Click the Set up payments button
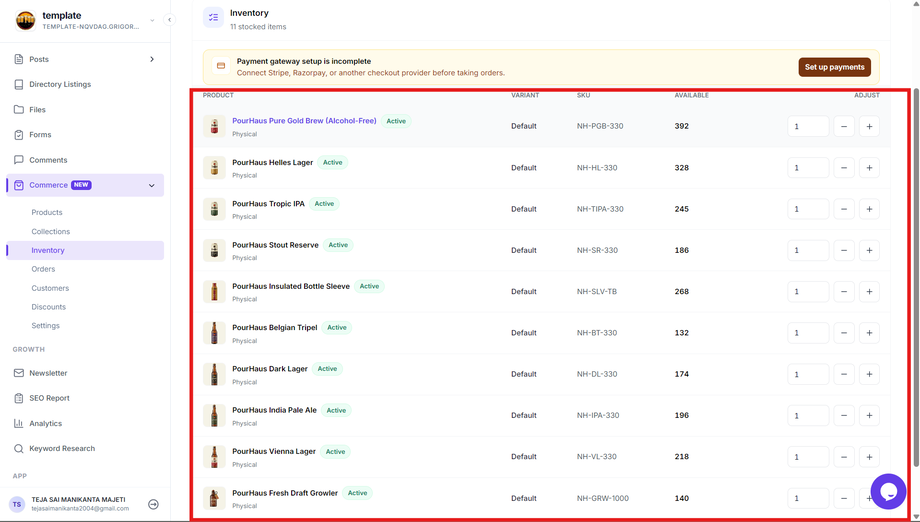Image resolution: width=920 pixels, height=522 pixels. (834, 67)
